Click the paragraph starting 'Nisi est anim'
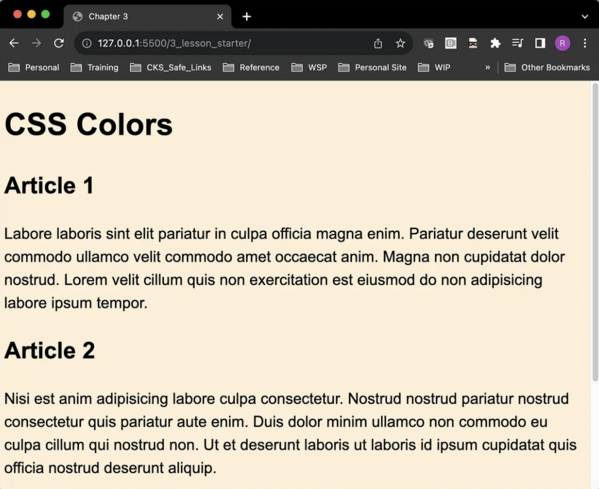This screenshot has height=489, width=599. tap(290, 433)
